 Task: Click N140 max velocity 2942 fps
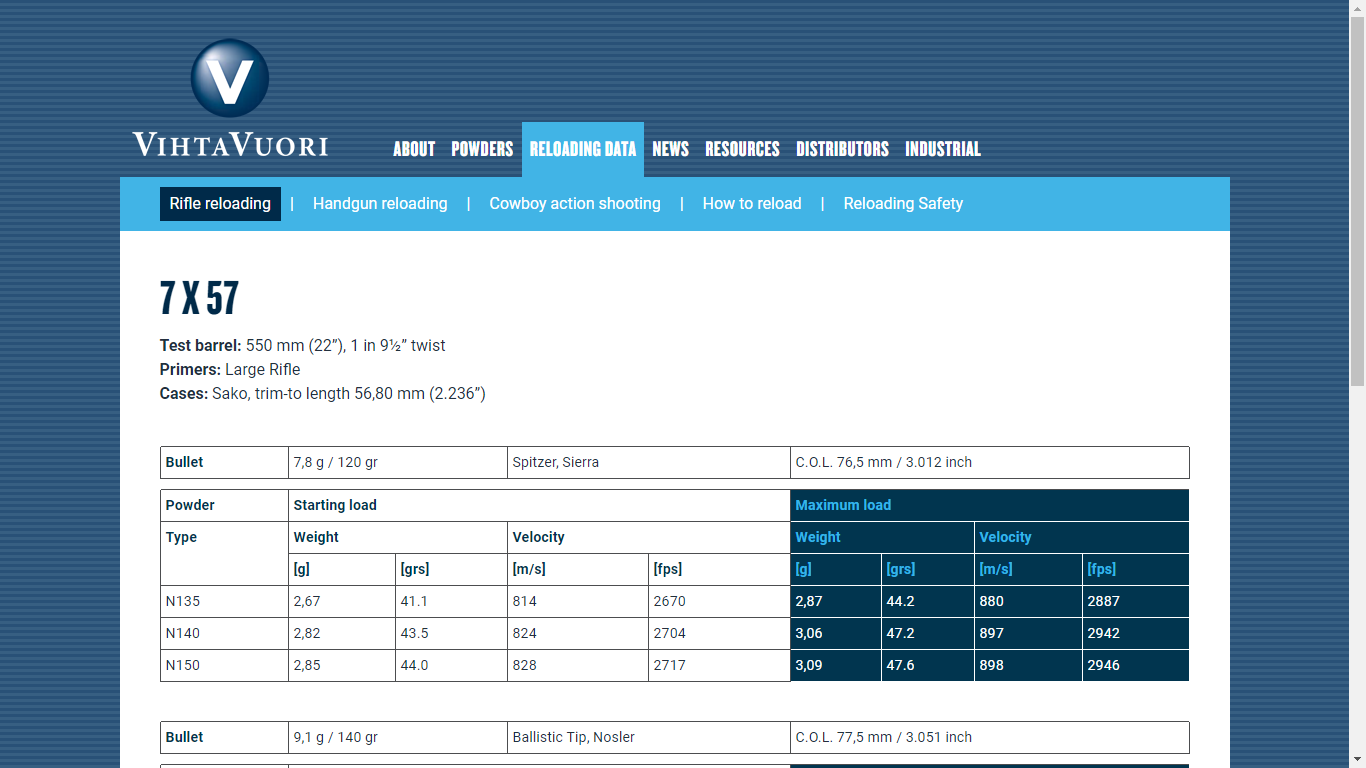(x=1136, y=634)
